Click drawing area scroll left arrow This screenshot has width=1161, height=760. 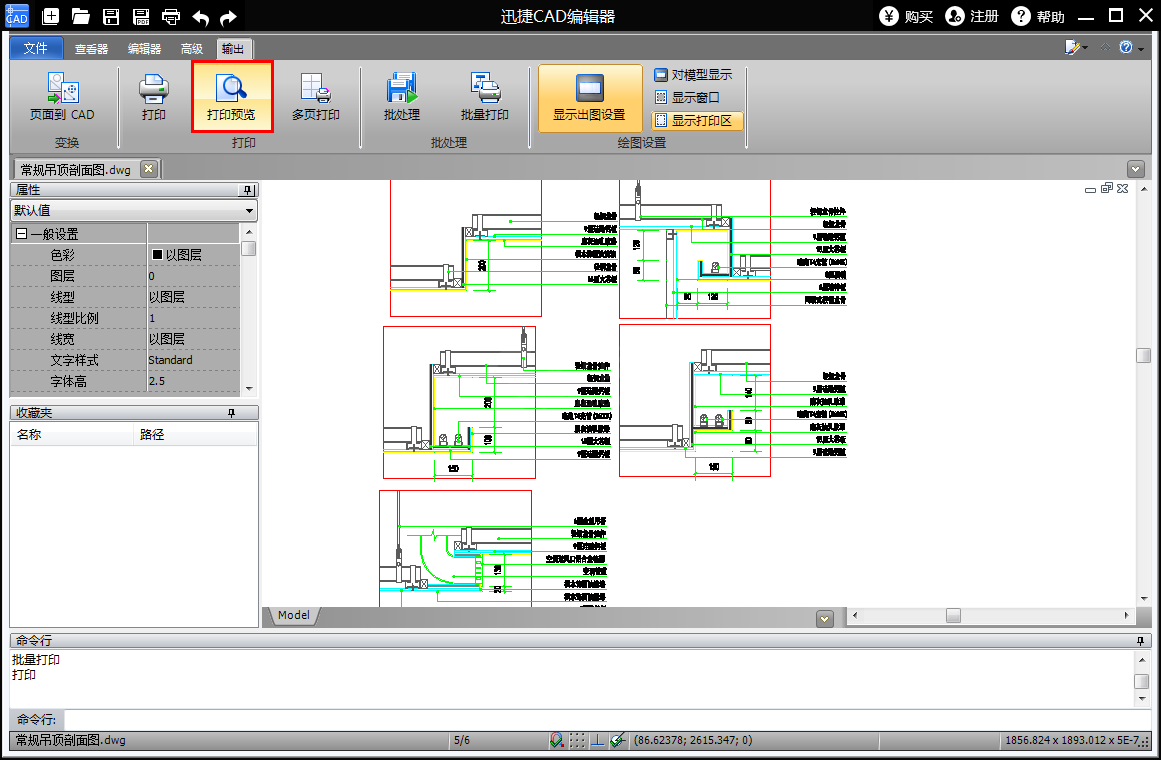pos(855,616)
